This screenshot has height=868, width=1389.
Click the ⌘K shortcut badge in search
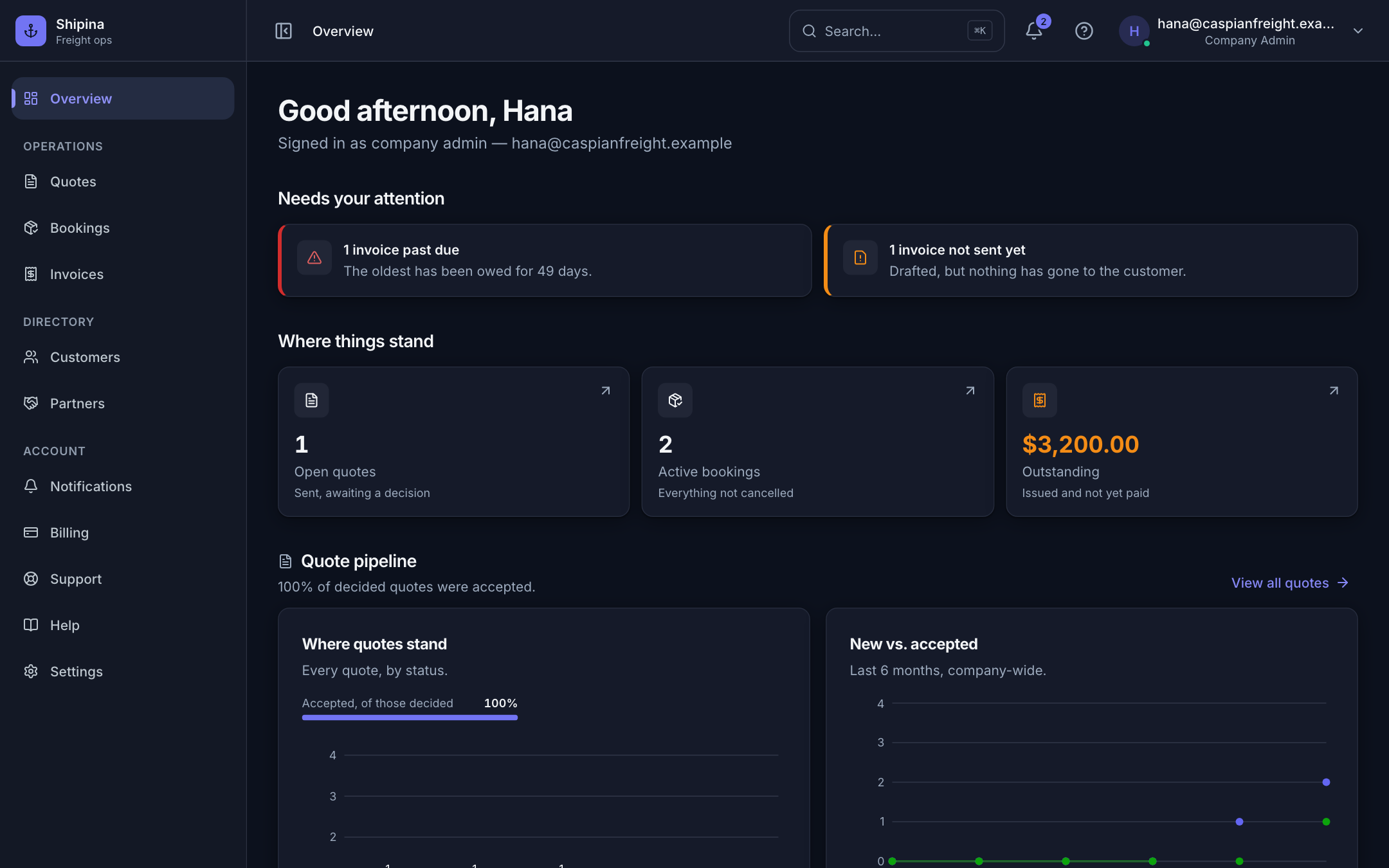click(980, 31)
